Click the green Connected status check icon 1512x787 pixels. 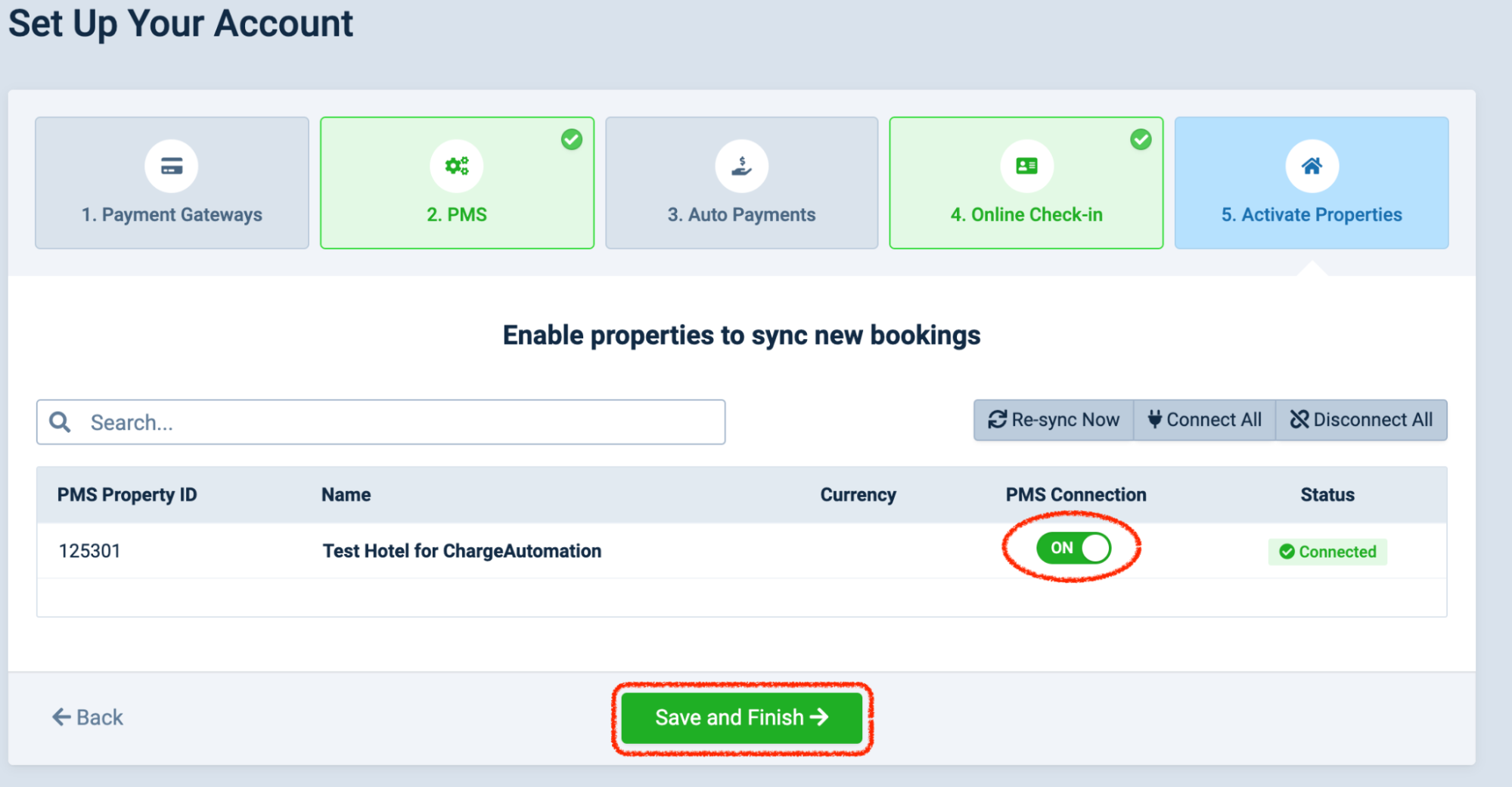[x=1287, y=552]
